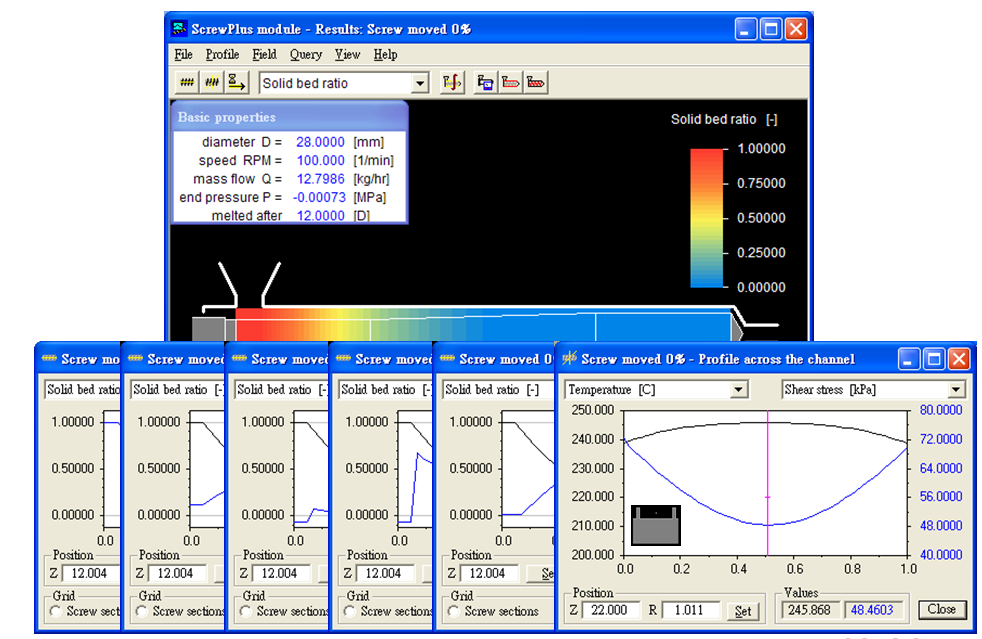
Task: Click the title icon of the Profile across the channel window
Action: (569, 358)
